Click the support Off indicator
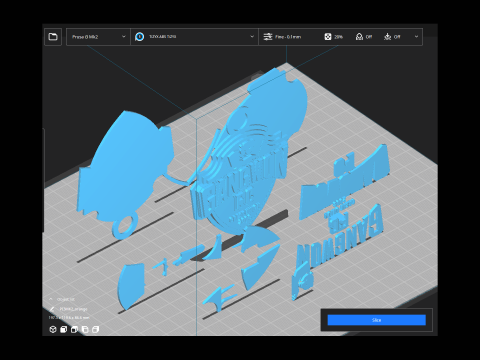The height and width of the screenshot is (360, 480). point(364,37)
